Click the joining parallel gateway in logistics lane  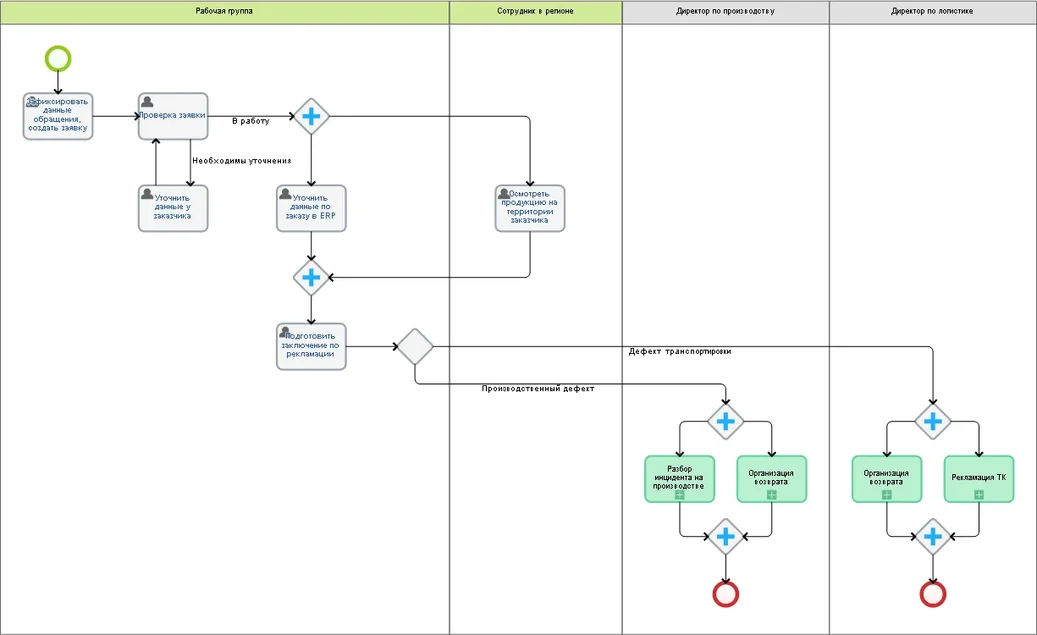(x=933, y=537)
